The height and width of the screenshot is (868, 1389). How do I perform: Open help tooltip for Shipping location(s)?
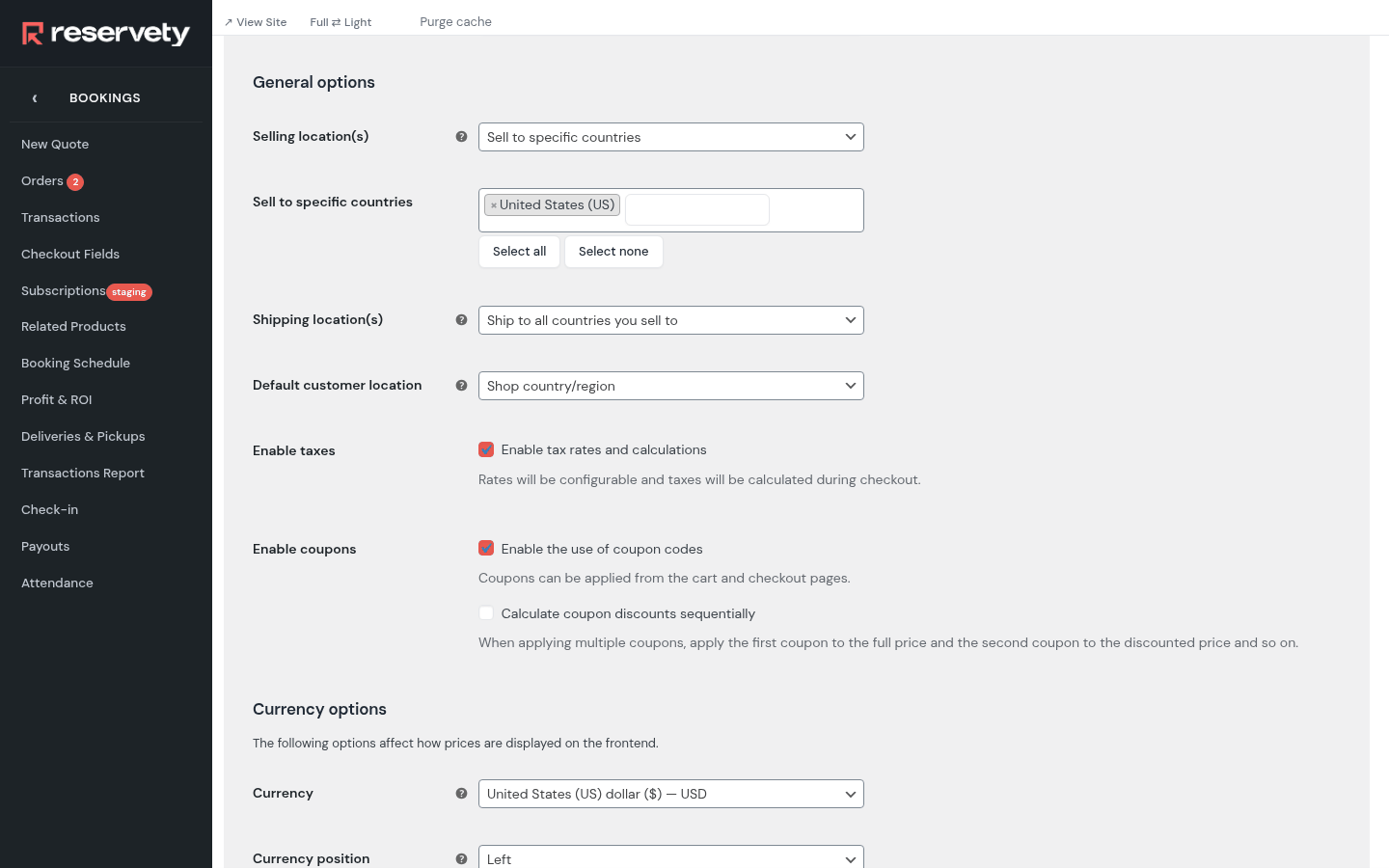(x=461, y=320)
